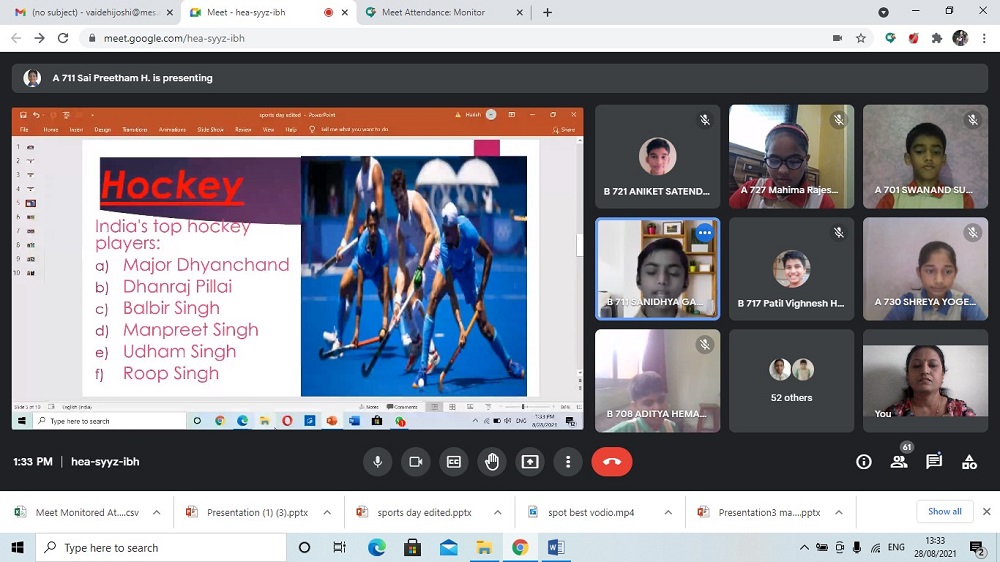Turn off the camera in Meet
The image size is (1000, 562).
tap(415, 462)
